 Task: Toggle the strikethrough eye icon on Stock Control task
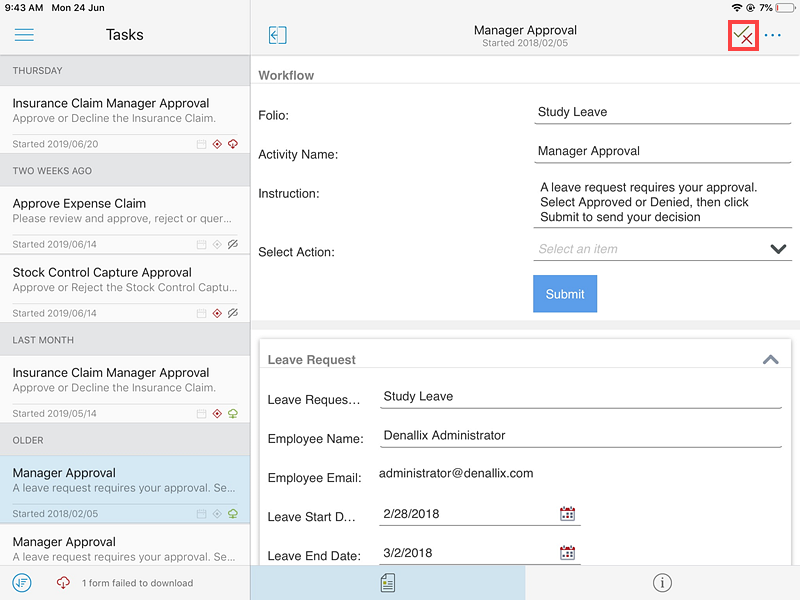tap(234, 313)
